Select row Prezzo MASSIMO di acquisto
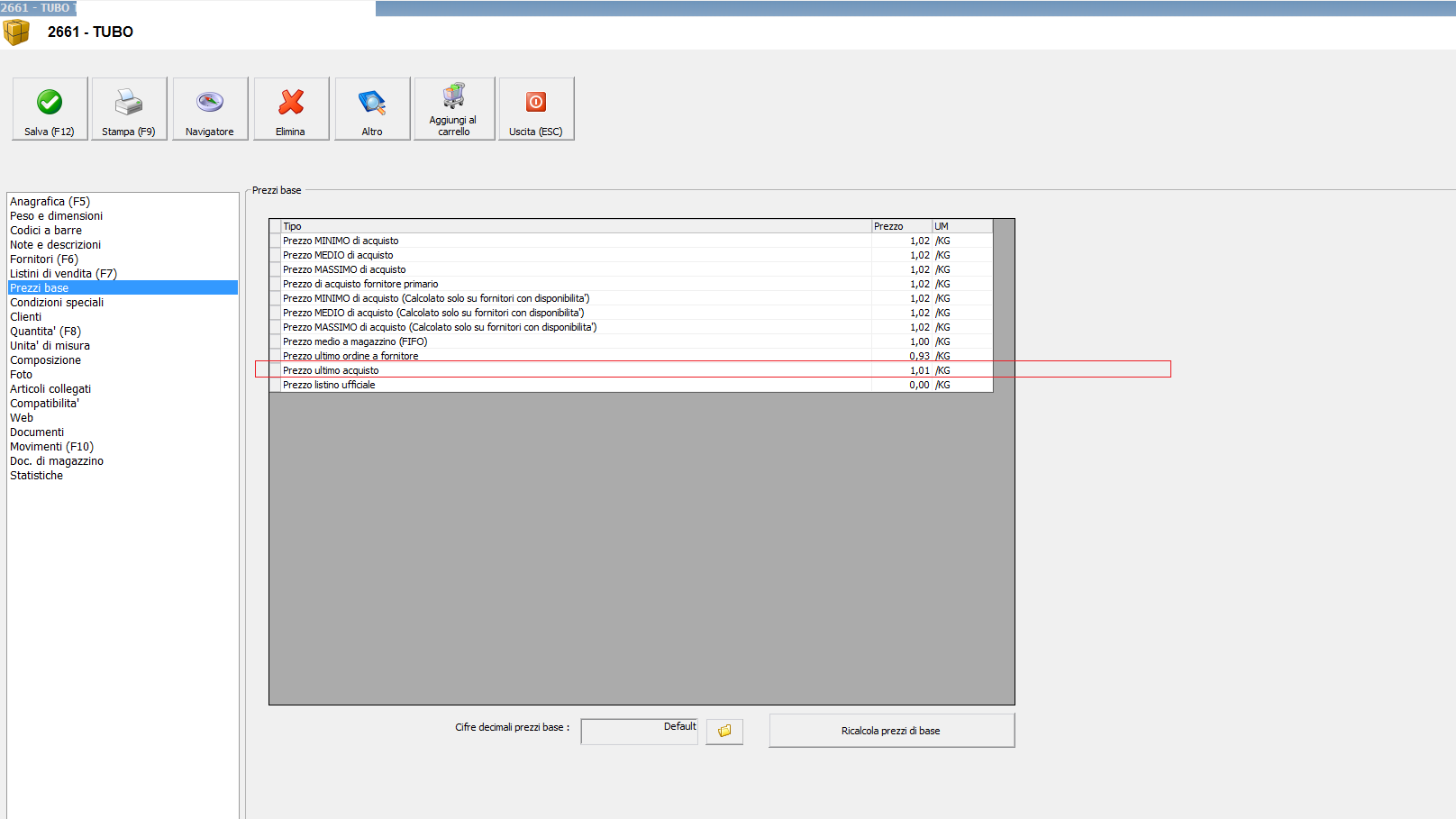The height and width of the screenshot is (819, 1456). tap(631, 269)
